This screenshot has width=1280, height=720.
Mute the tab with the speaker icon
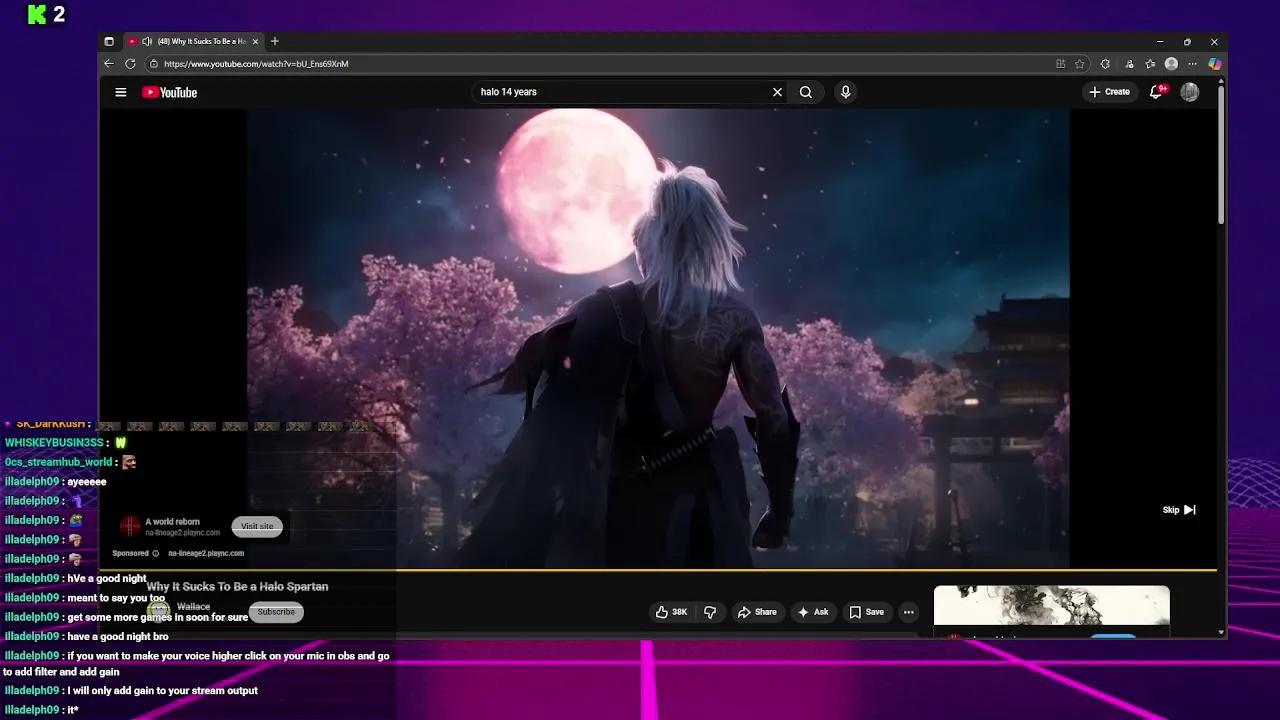[147, 42]
